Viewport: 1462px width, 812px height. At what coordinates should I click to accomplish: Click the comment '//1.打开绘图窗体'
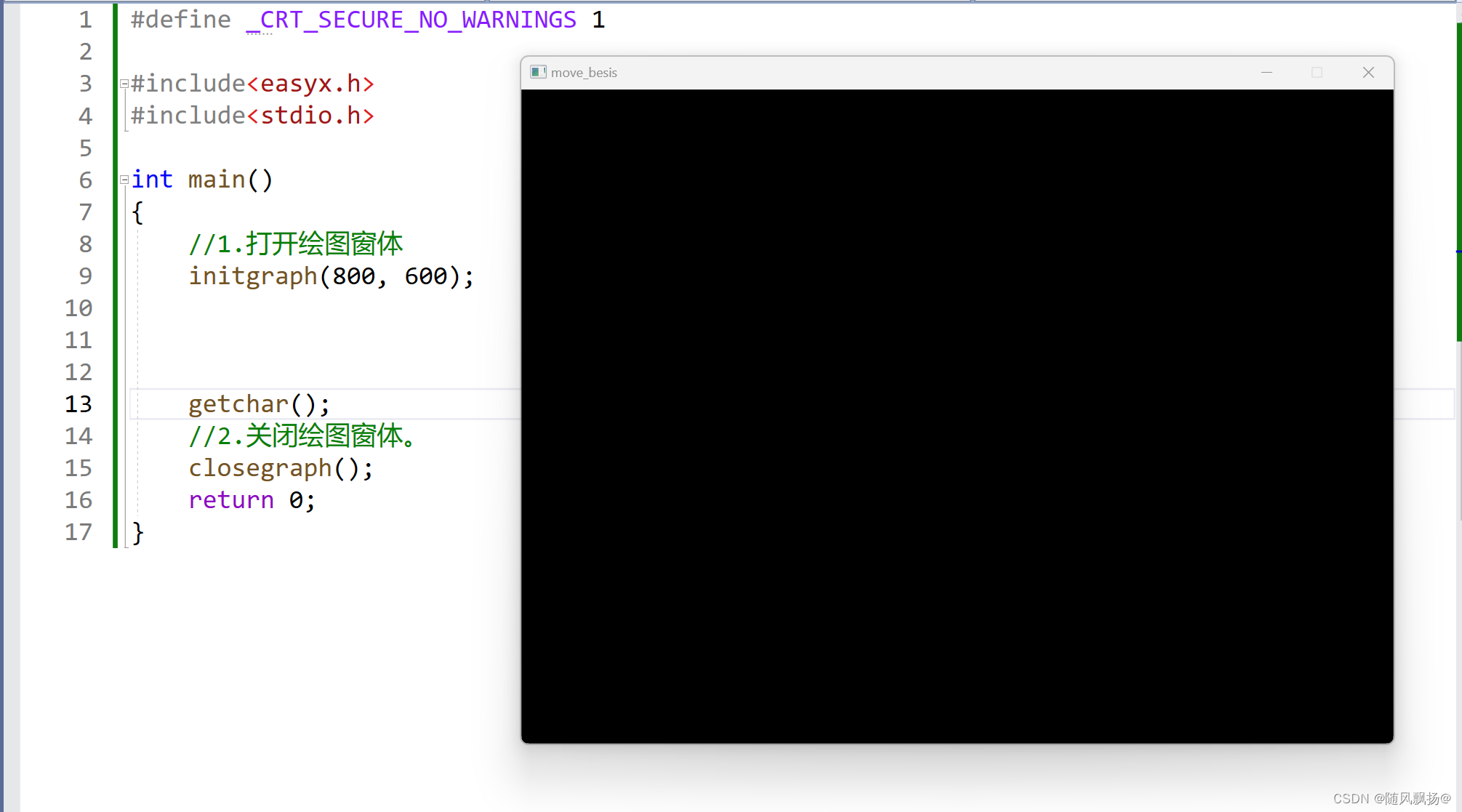(296, 244)
